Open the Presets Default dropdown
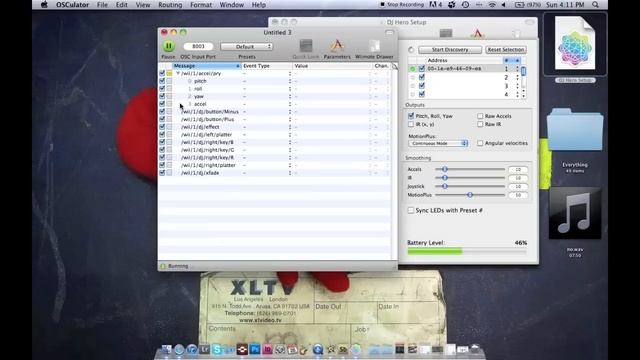640x360 pixels. point(247,47)
